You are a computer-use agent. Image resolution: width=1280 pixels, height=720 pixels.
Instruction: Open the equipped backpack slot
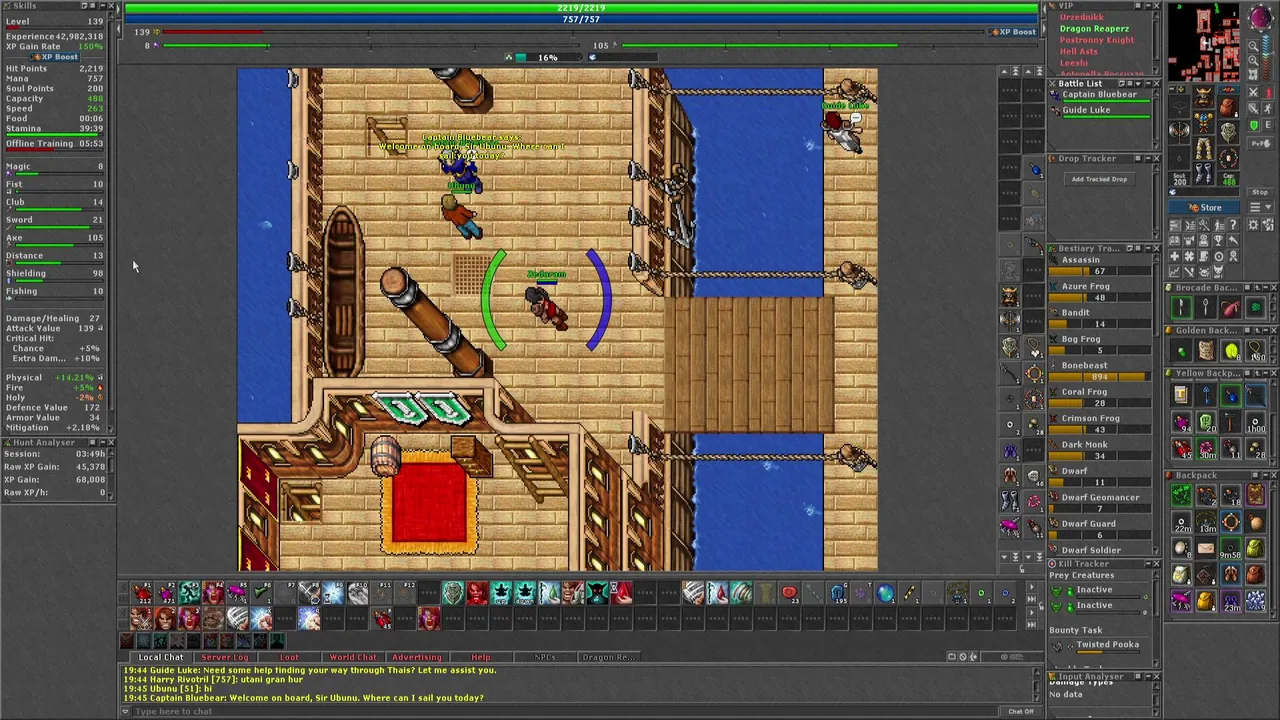coord(1228,107)
